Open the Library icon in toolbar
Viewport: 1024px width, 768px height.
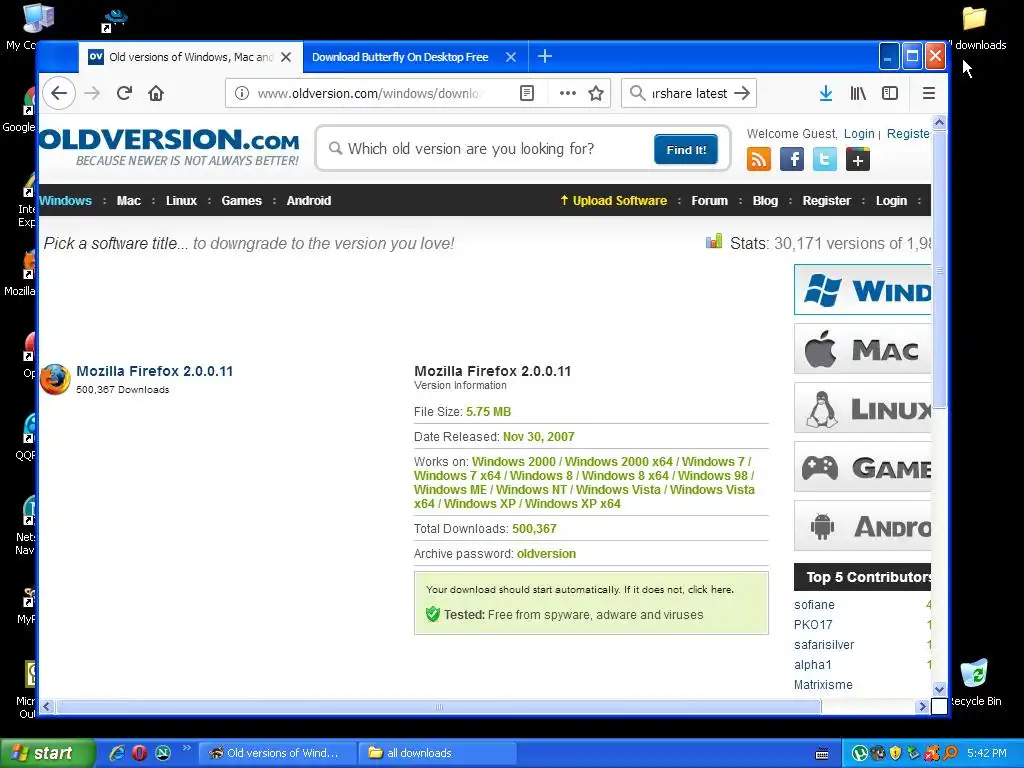(858, 93)
